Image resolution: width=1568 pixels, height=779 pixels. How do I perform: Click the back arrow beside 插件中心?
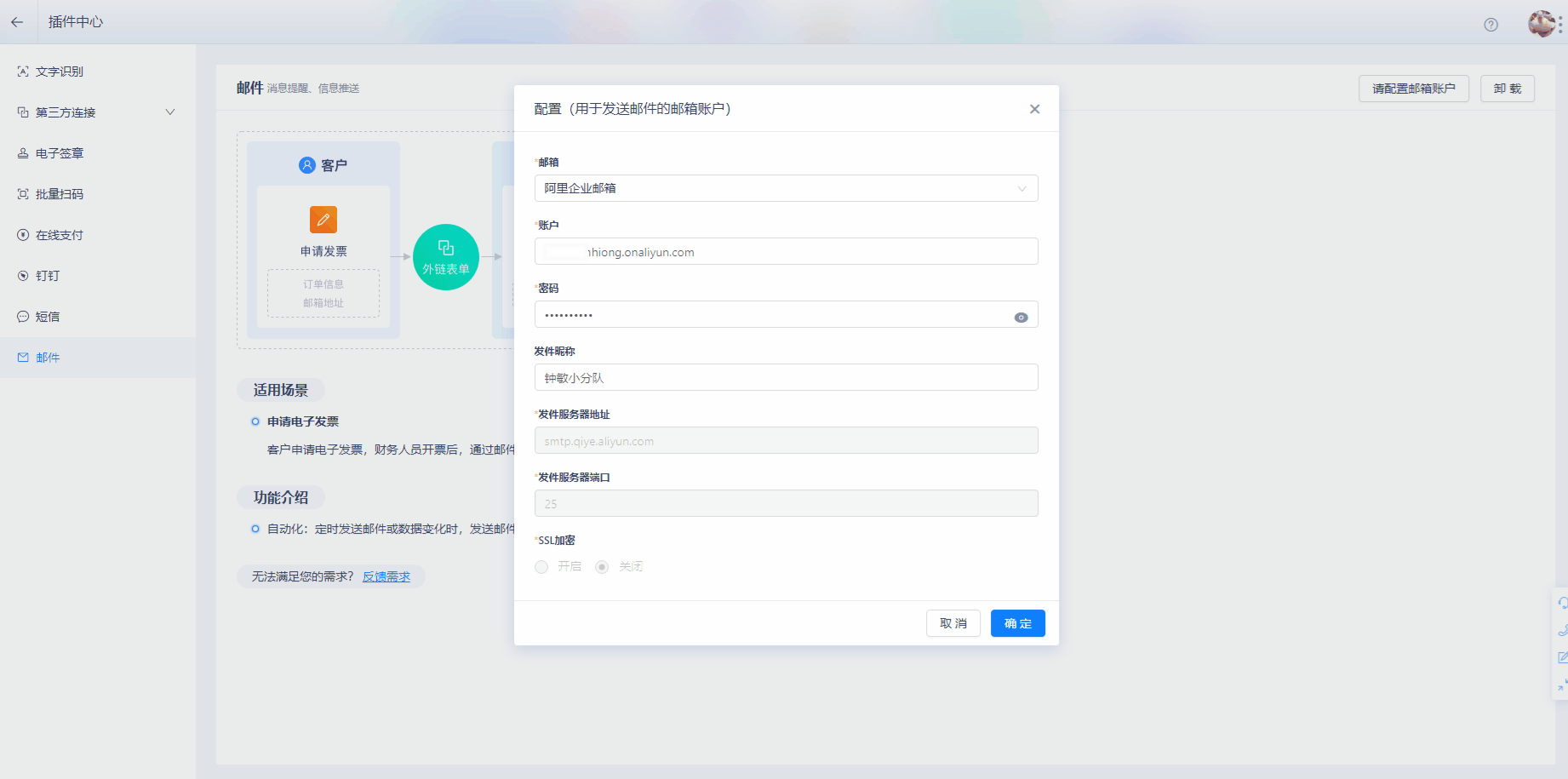point(17,22)
